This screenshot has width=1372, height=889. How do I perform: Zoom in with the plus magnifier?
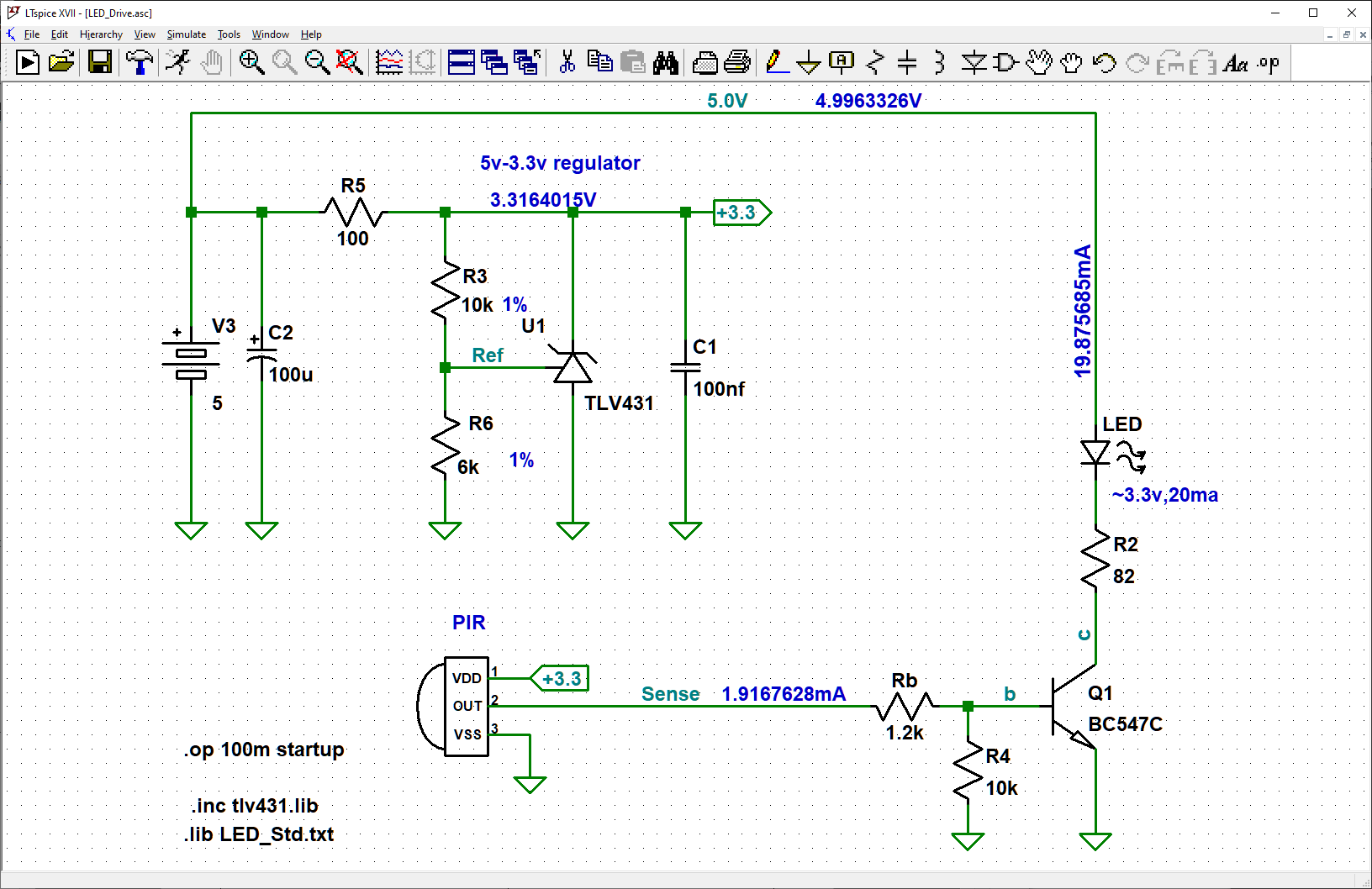[251, 62]
